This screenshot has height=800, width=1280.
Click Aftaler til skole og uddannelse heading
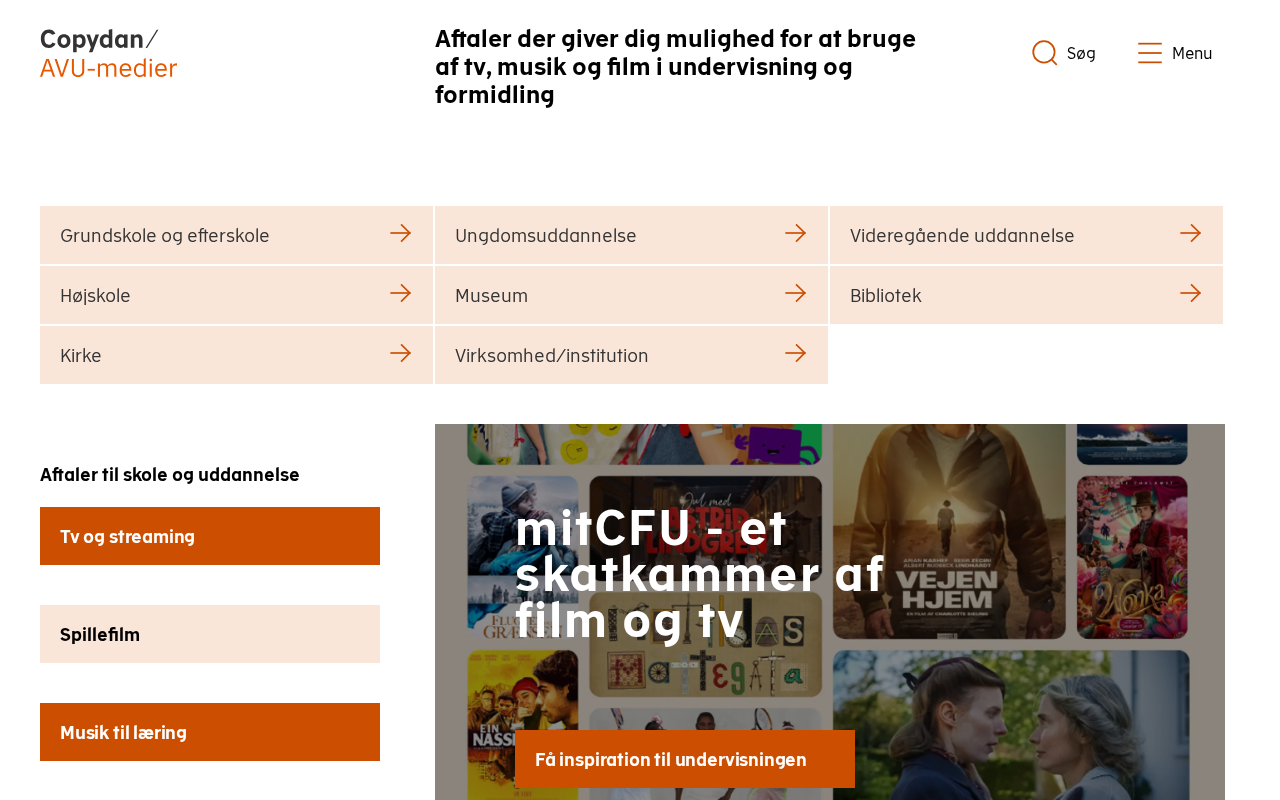[x=170, y=474]
